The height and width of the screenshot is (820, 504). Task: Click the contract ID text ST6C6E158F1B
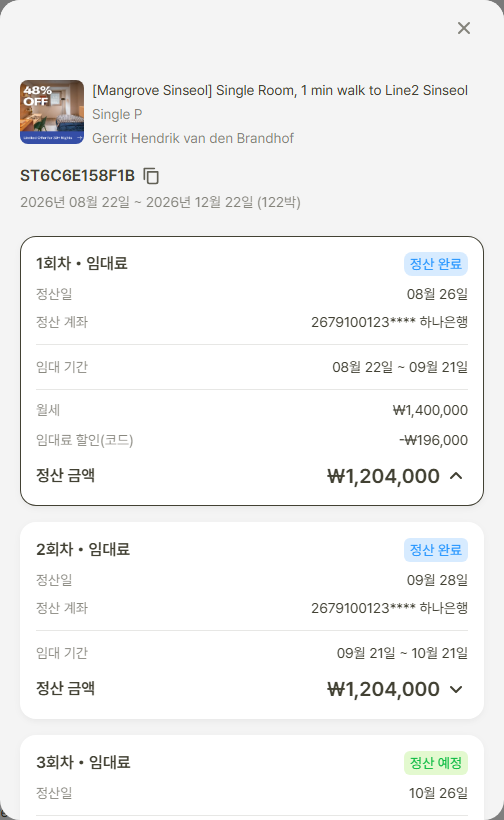pyautogui.click(x=77, y=176)
